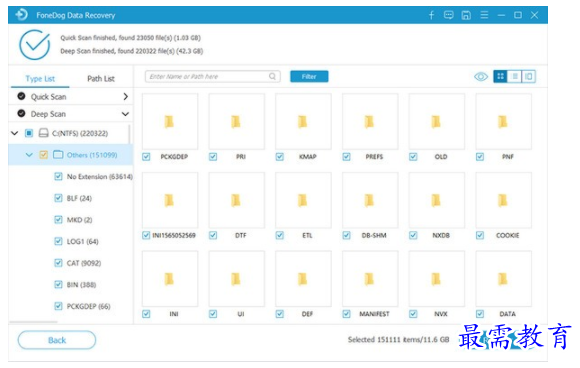Open the PCKGDEP folder thumbnail
The width and height of the screenshot is (580, 368).
click(x=170, y=121)
